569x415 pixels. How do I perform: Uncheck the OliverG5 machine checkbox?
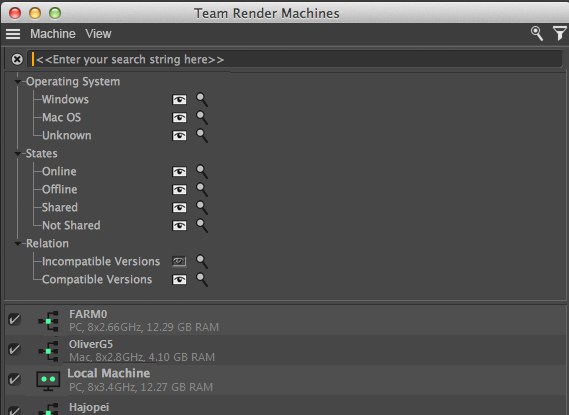coord(14,350)
